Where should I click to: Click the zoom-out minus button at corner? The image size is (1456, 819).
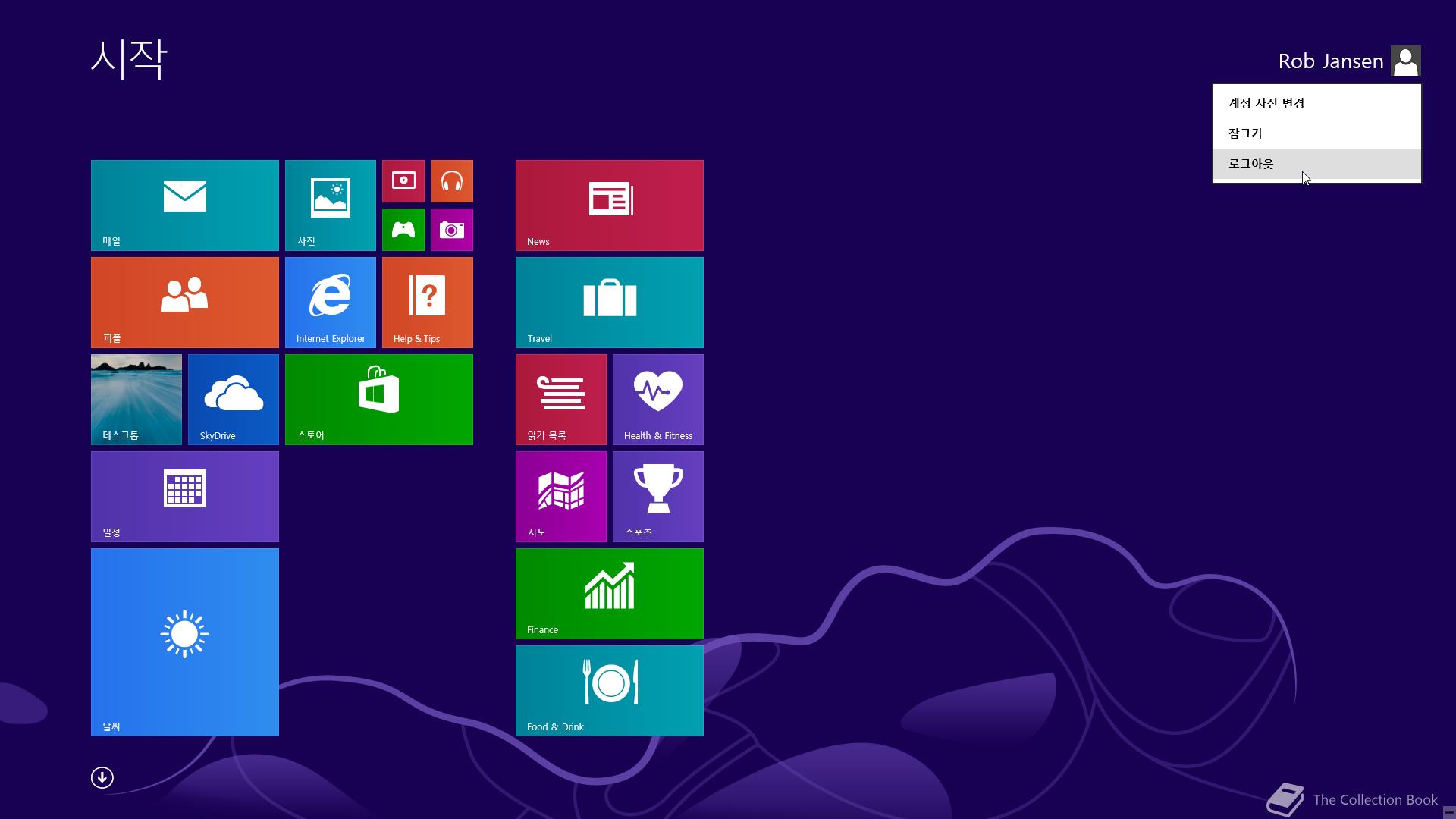coord(1449,812)
